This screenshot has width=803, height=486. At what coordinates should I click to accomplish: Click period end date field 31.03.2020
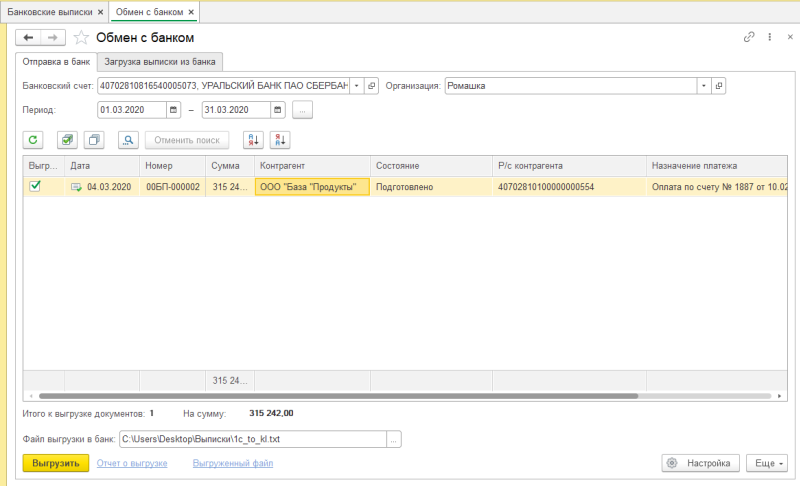tap(236, 110)
